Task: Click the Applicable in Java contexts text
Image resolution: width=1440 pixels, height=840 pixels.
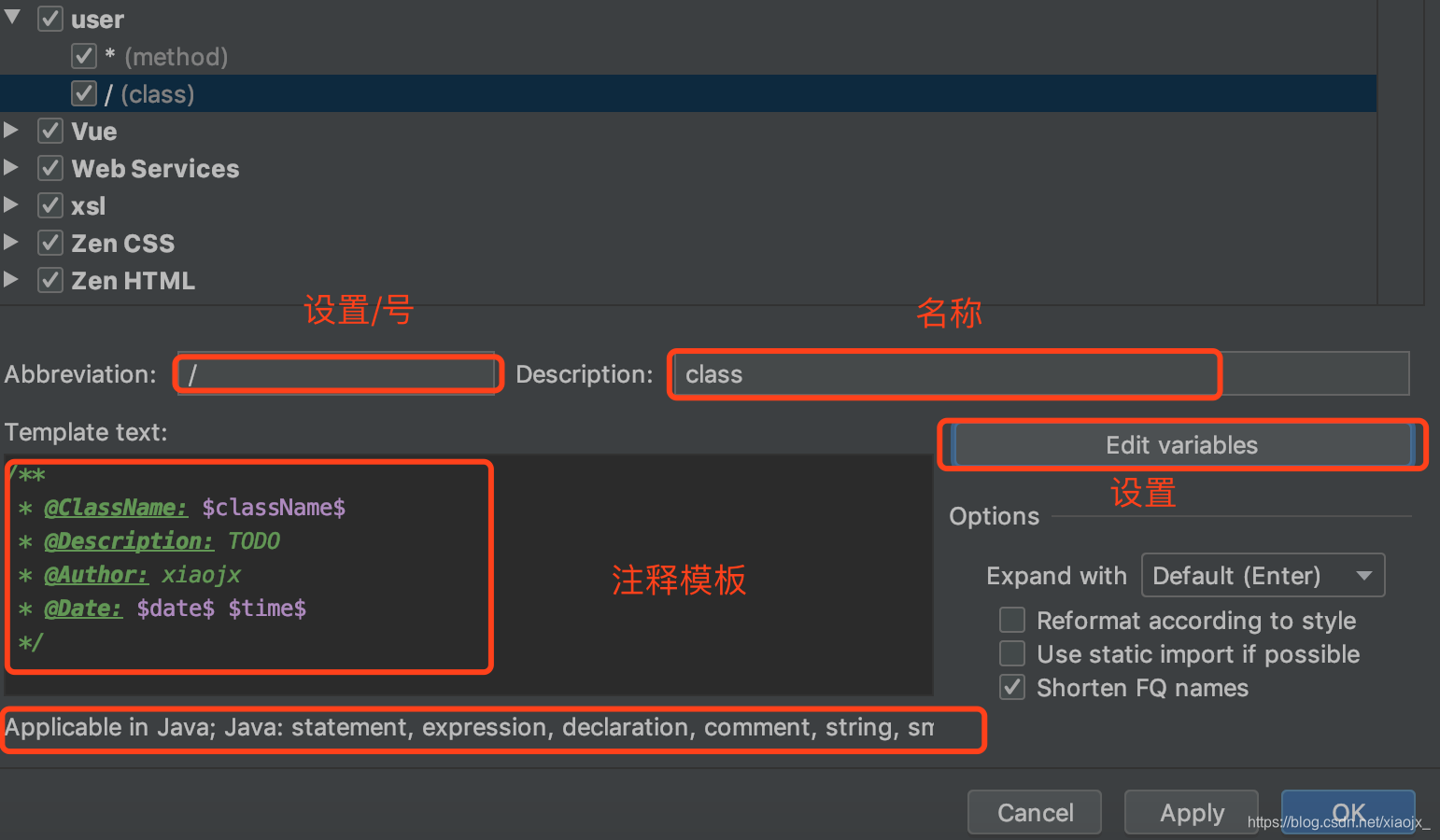Action: pos(470,727)
